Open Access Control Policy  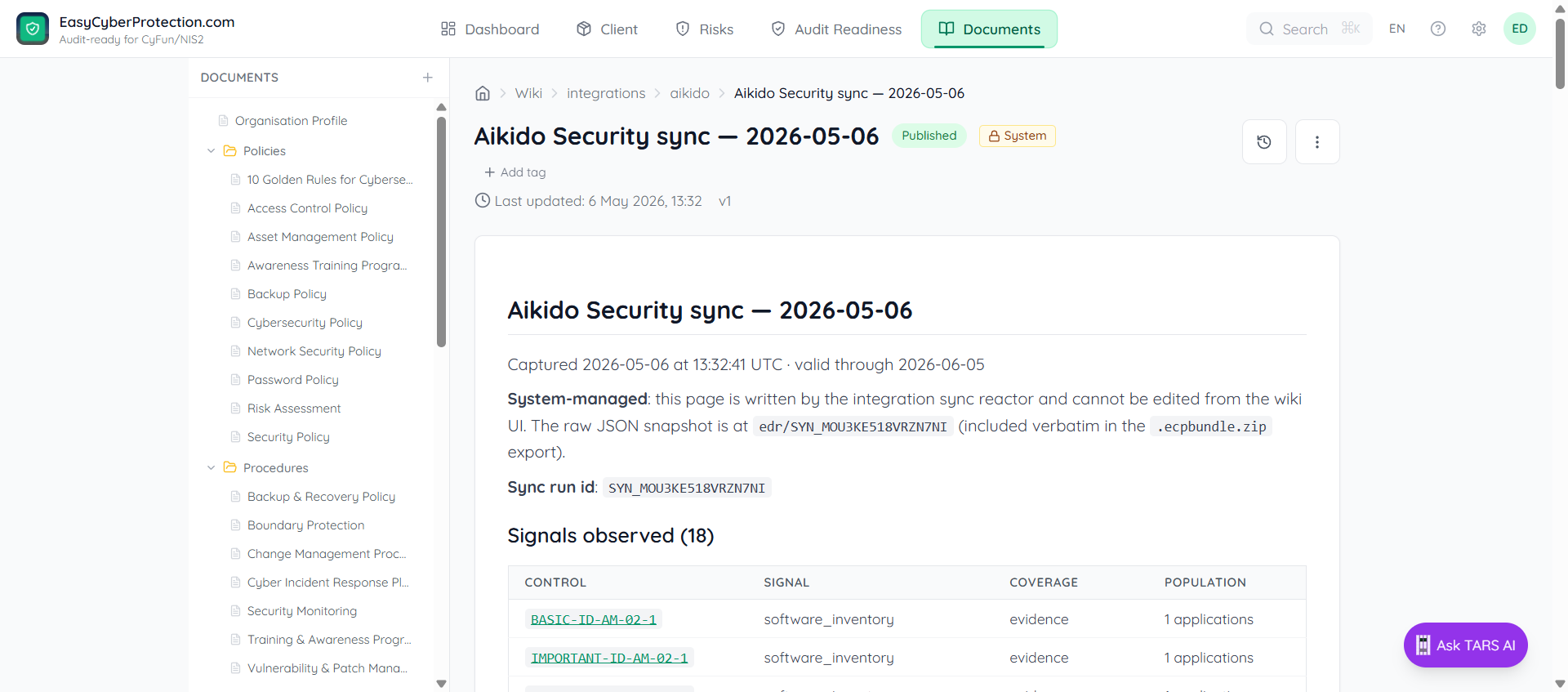pyautogui.click(x=307, y=208)
